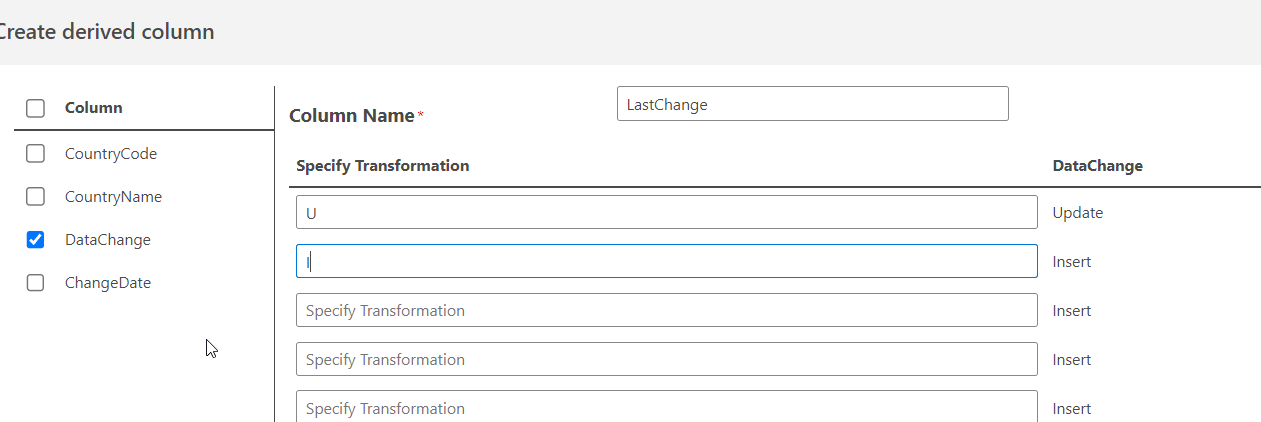Select the third row's empty transformation field
Image resolution: width=1261 pixels, height=422 pixels.
click(x=666, y=310)
